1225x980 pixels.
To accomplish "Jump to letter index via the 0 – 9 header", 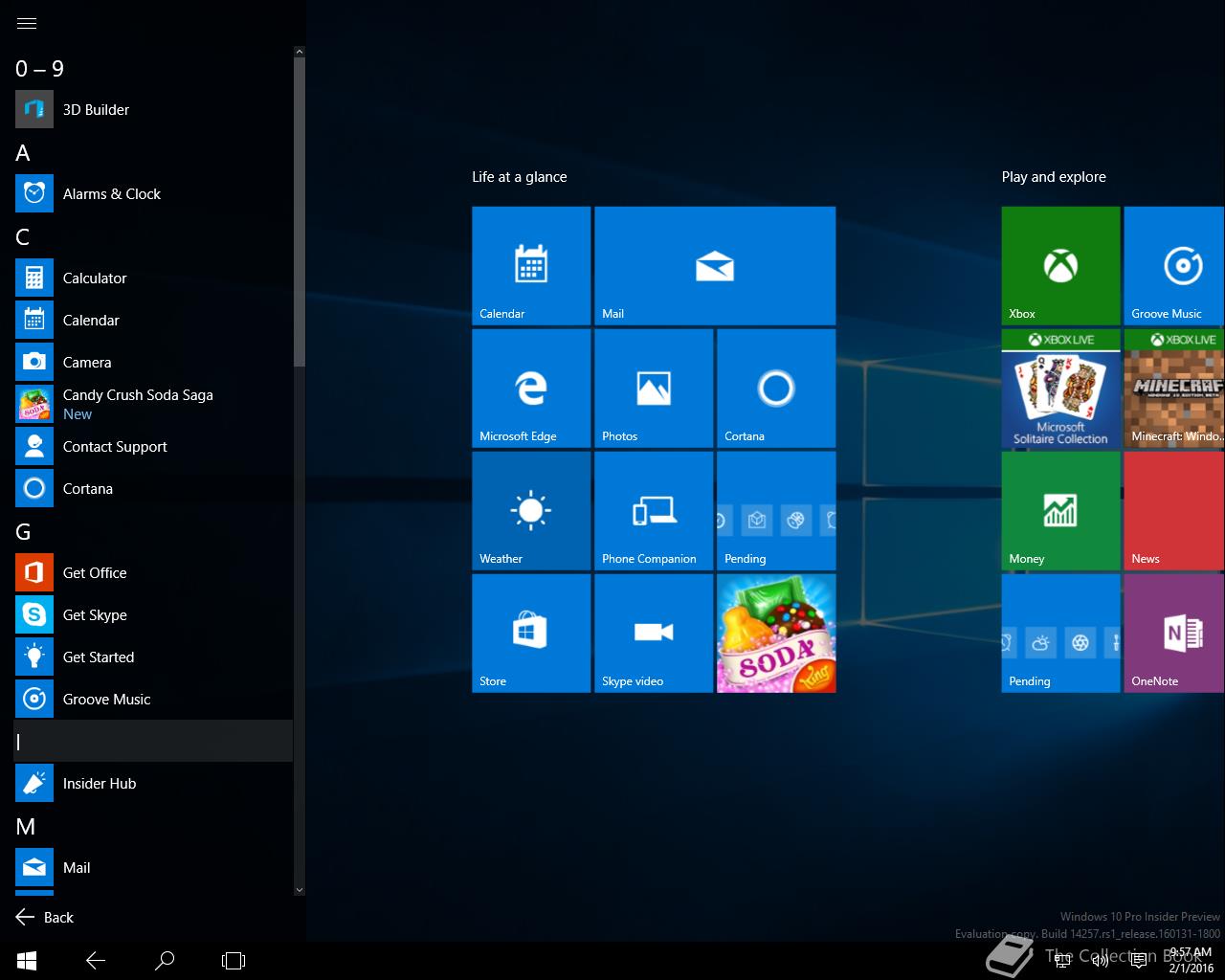I will click(x=153, y=68).
